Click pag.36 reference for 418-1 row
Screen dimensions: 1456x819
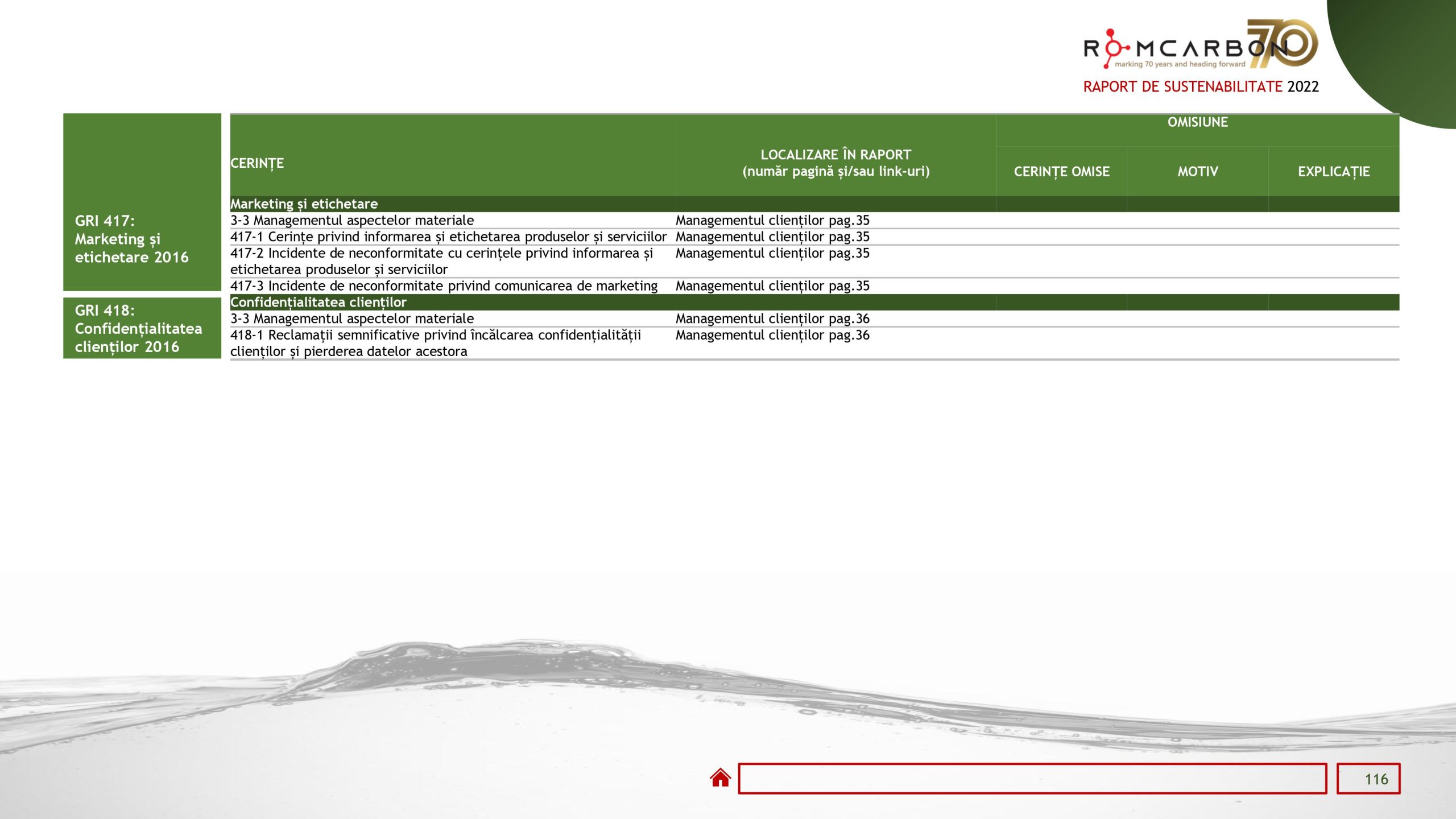(x=772, y=335)
